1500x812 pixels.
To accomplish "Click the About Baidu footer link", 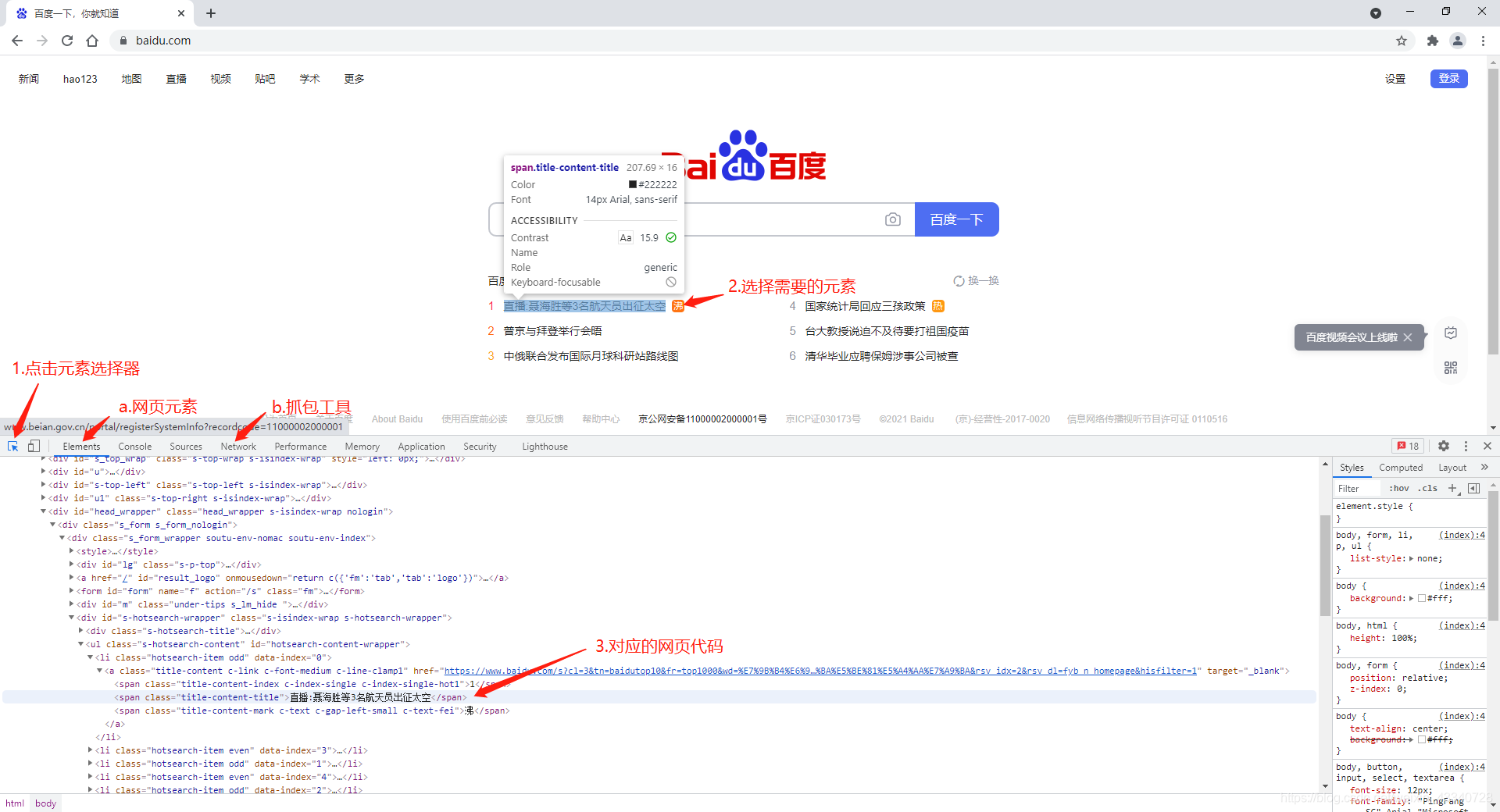I will pos(397,419).
